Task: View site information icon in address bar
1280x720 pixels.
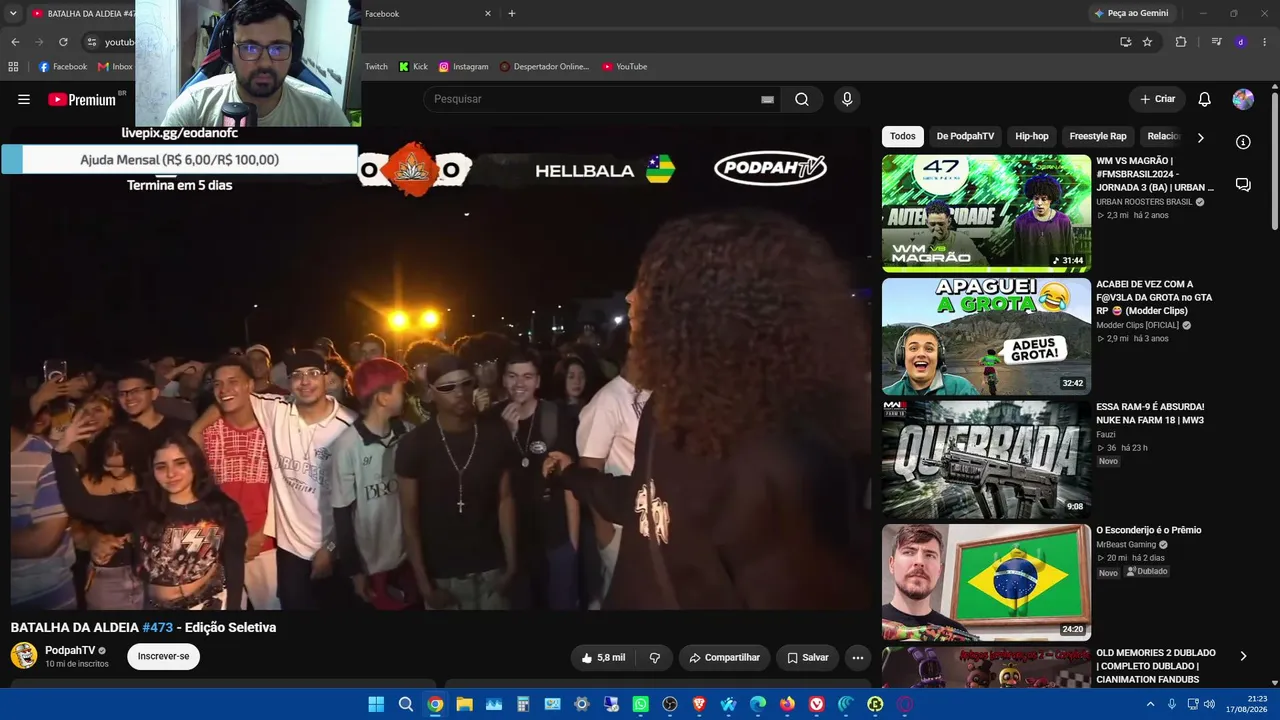Action: [x=92, y=42]
